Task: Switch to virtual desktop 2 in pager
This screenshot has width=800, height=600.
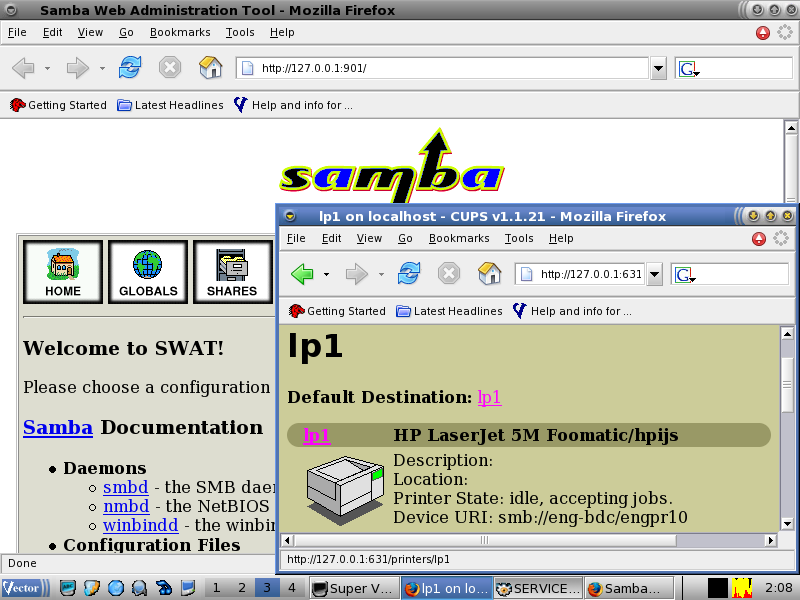Action: point(242,588)
